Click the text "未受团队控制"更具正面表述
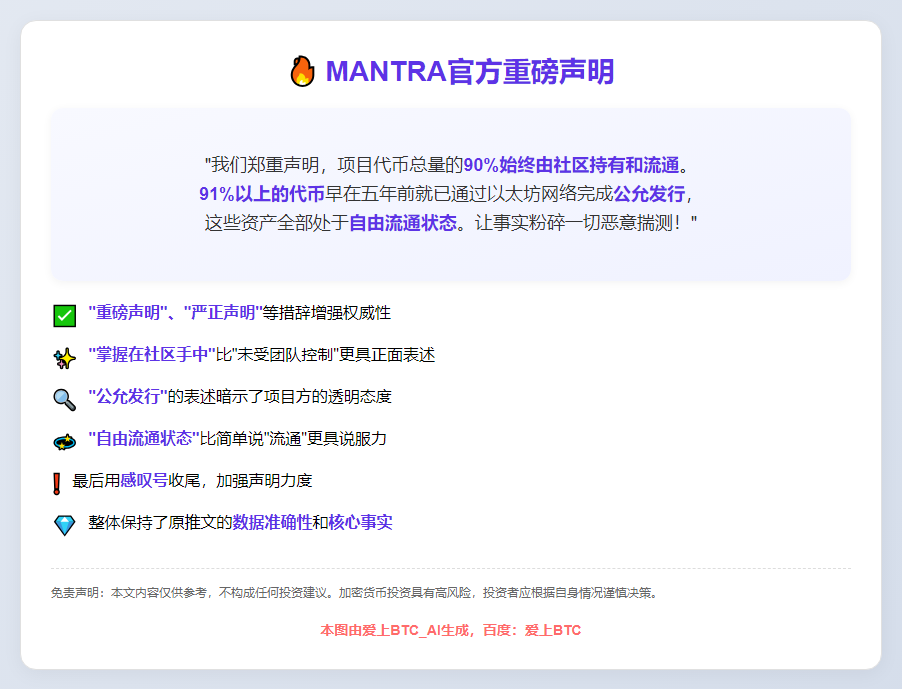Viewport: 902px width, 689px height. (333, 354)
